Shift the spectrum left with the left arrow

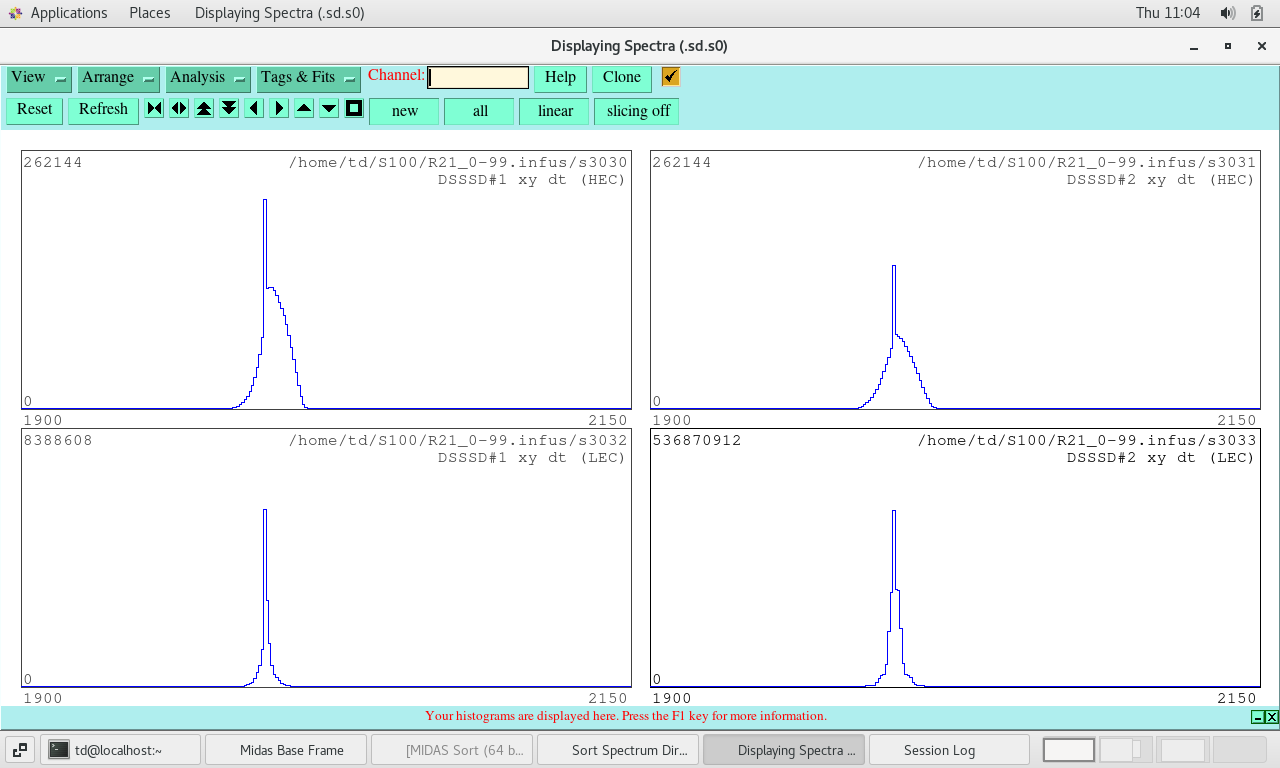254,109
